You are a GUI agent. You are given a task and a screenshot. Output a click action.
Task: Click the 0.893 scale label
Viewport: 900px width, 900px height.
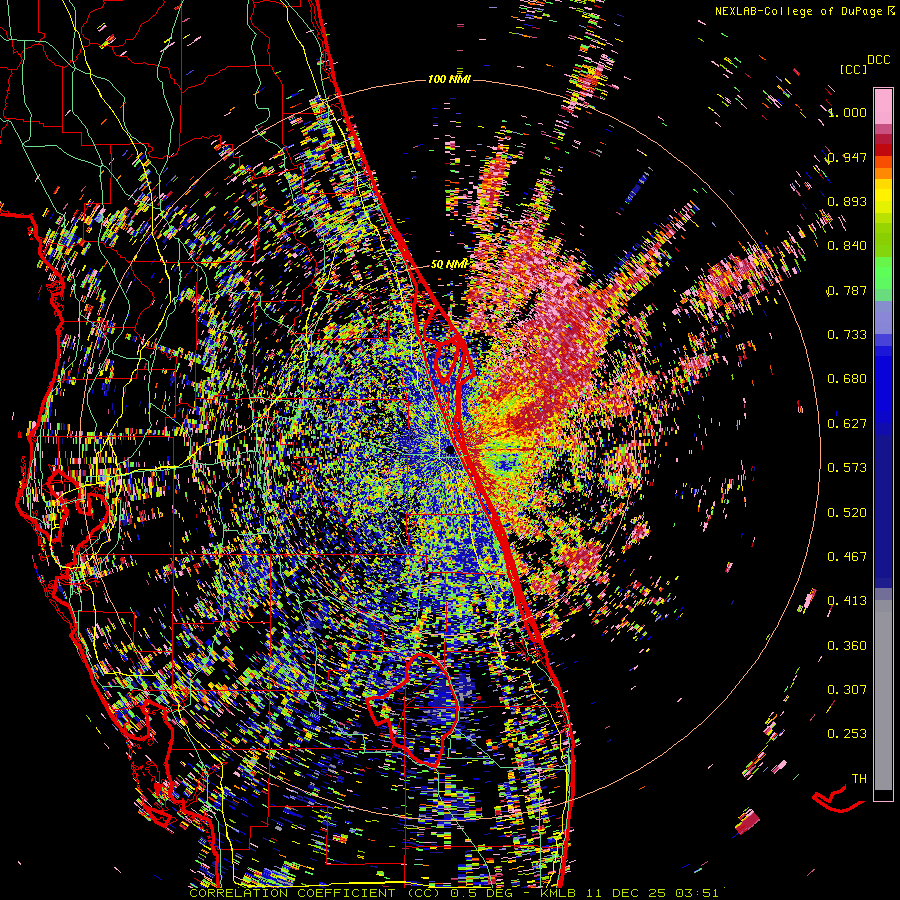pyautogui.click(x=847, y=201)
